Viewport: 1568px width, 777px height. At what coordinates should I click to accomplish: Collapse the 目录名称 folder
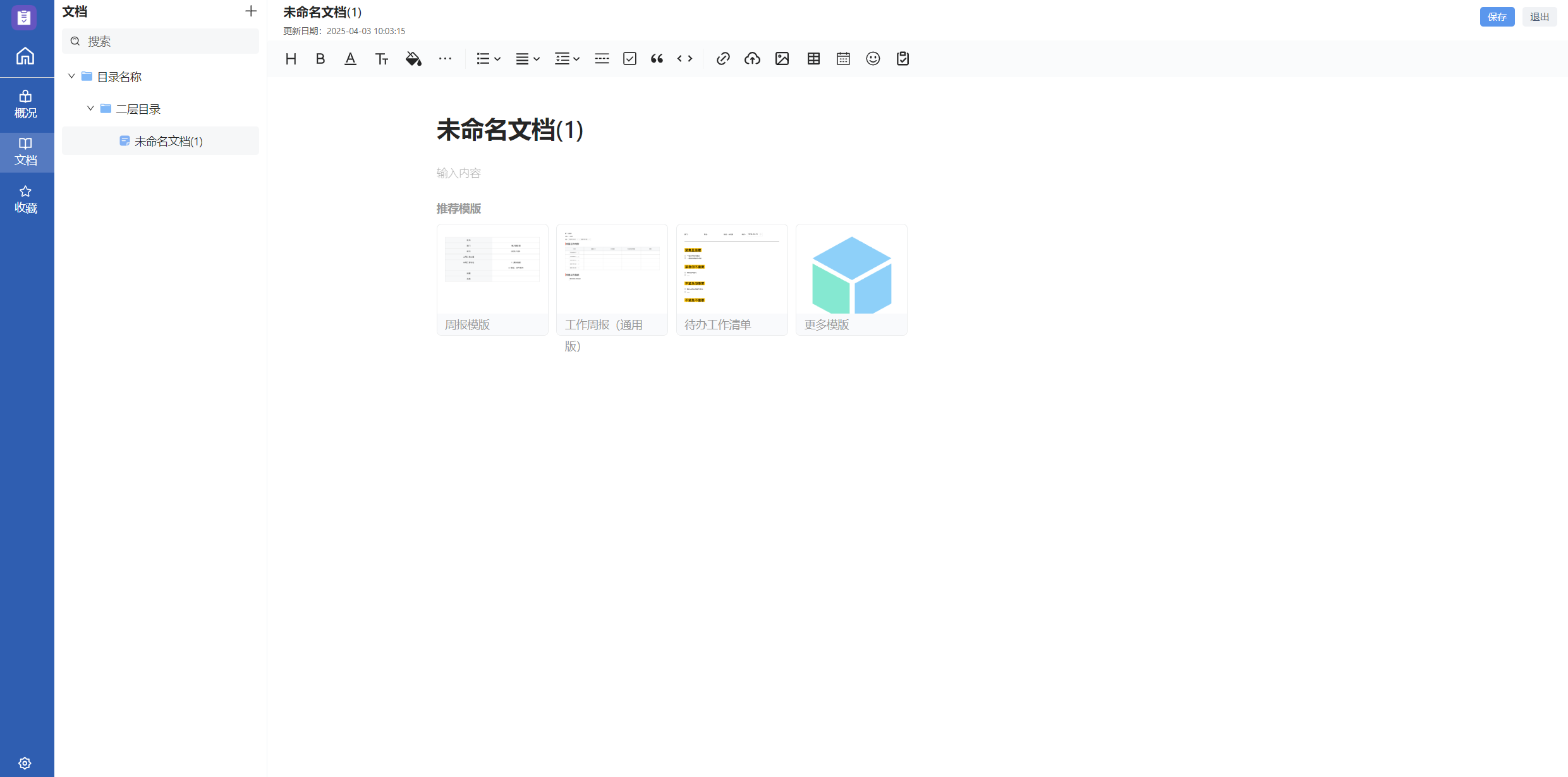71,76
